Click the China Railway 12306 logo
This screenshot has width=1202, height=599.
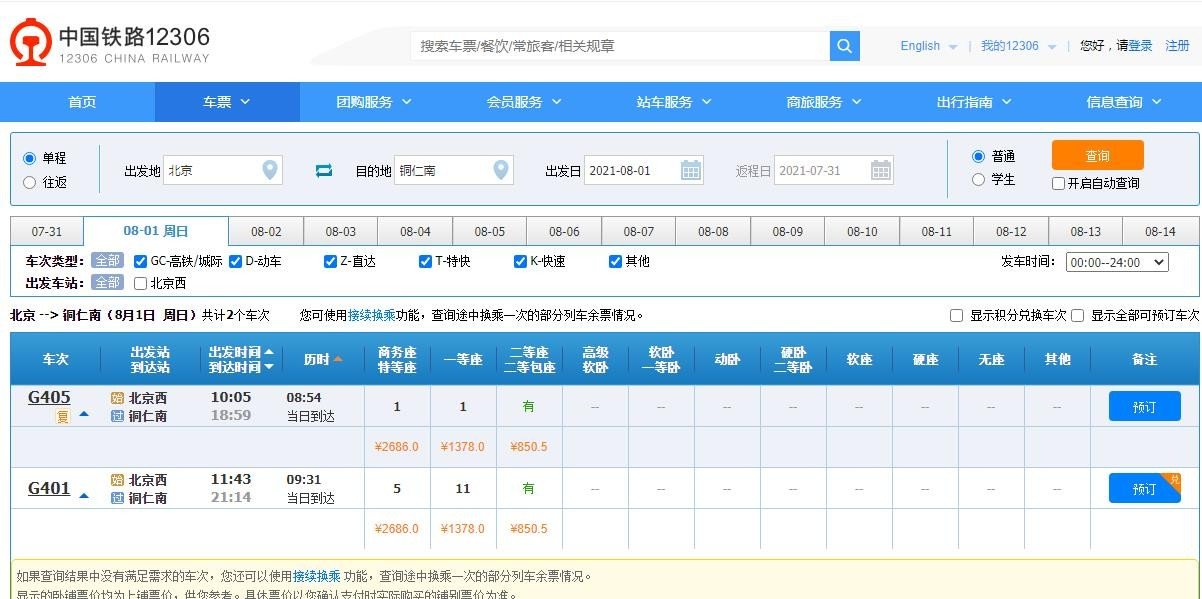30,44
